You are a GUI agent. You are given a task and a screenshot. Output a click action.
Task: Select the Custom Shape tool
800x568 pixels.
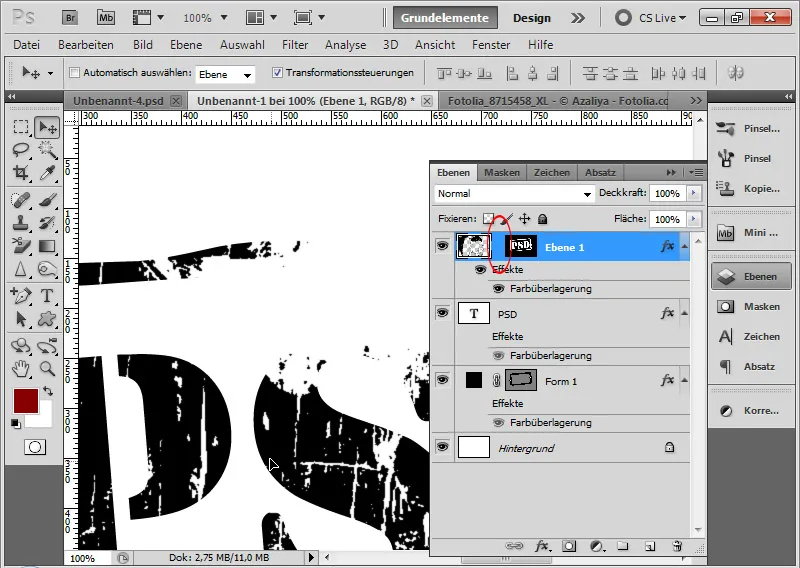(x=47, y=319)
